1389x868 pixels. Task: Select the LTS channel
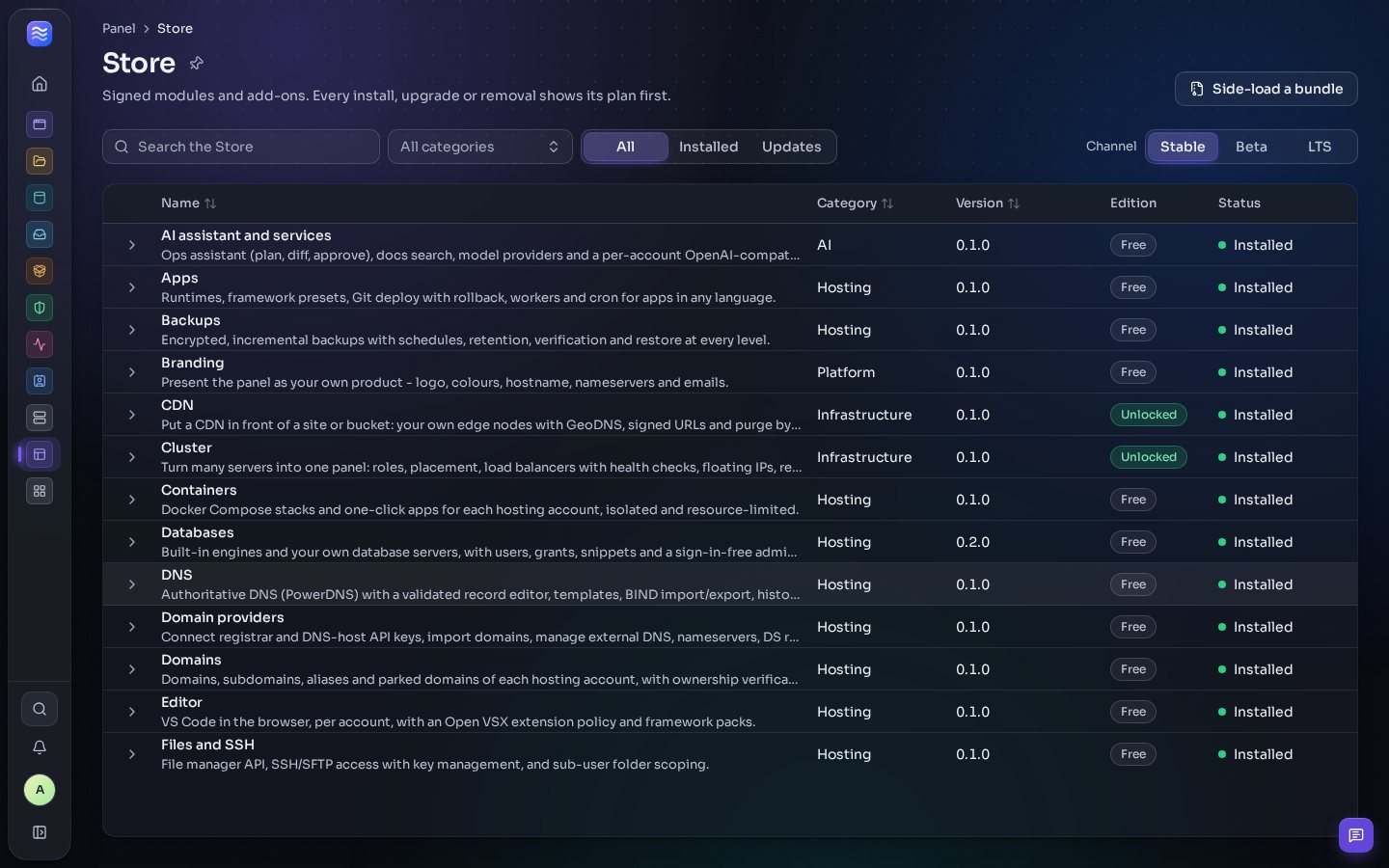click(1320, 147)
